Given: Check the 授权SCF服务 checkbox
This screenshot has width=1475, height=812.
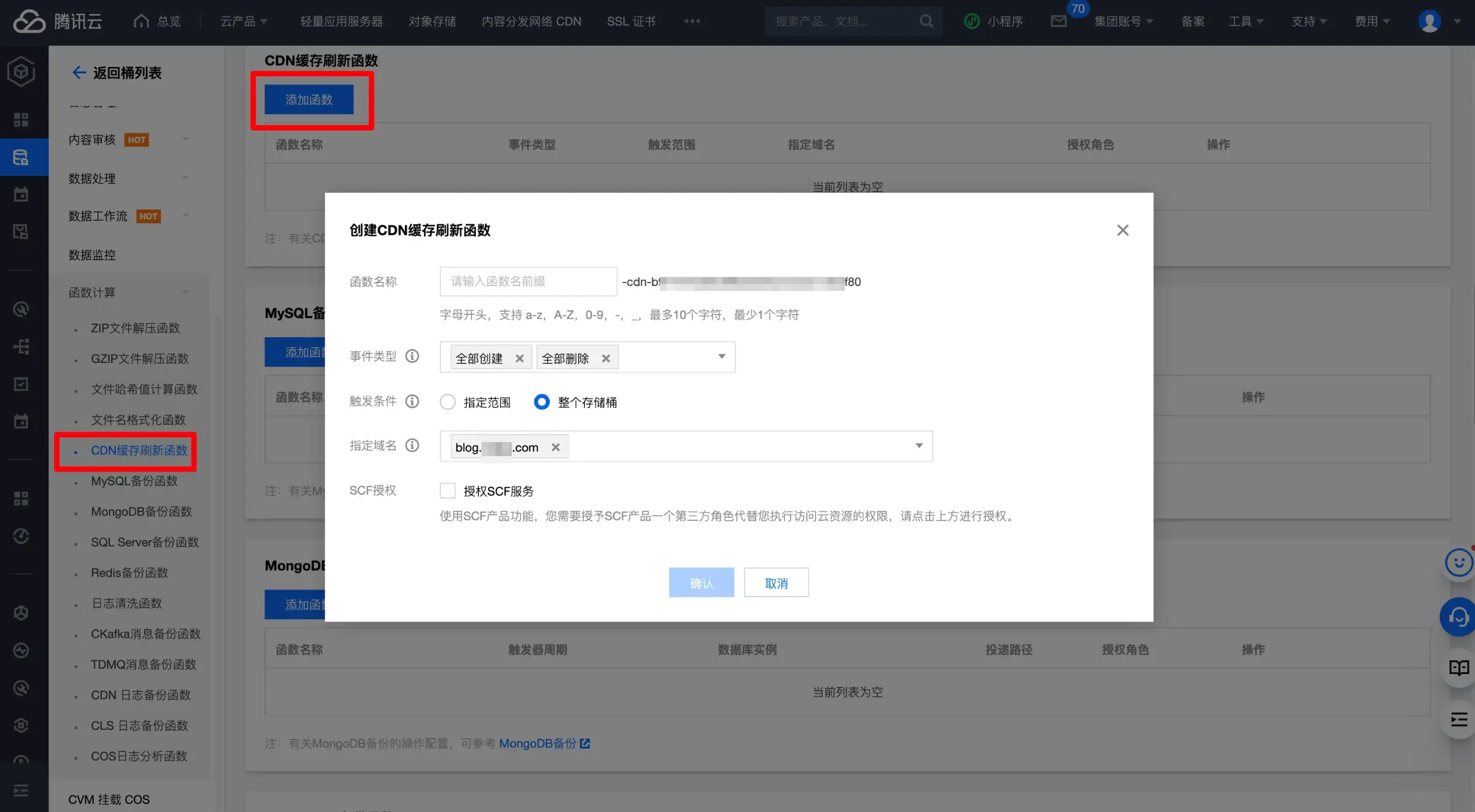Looking at the screenshot, I should [x=447, y=490].
